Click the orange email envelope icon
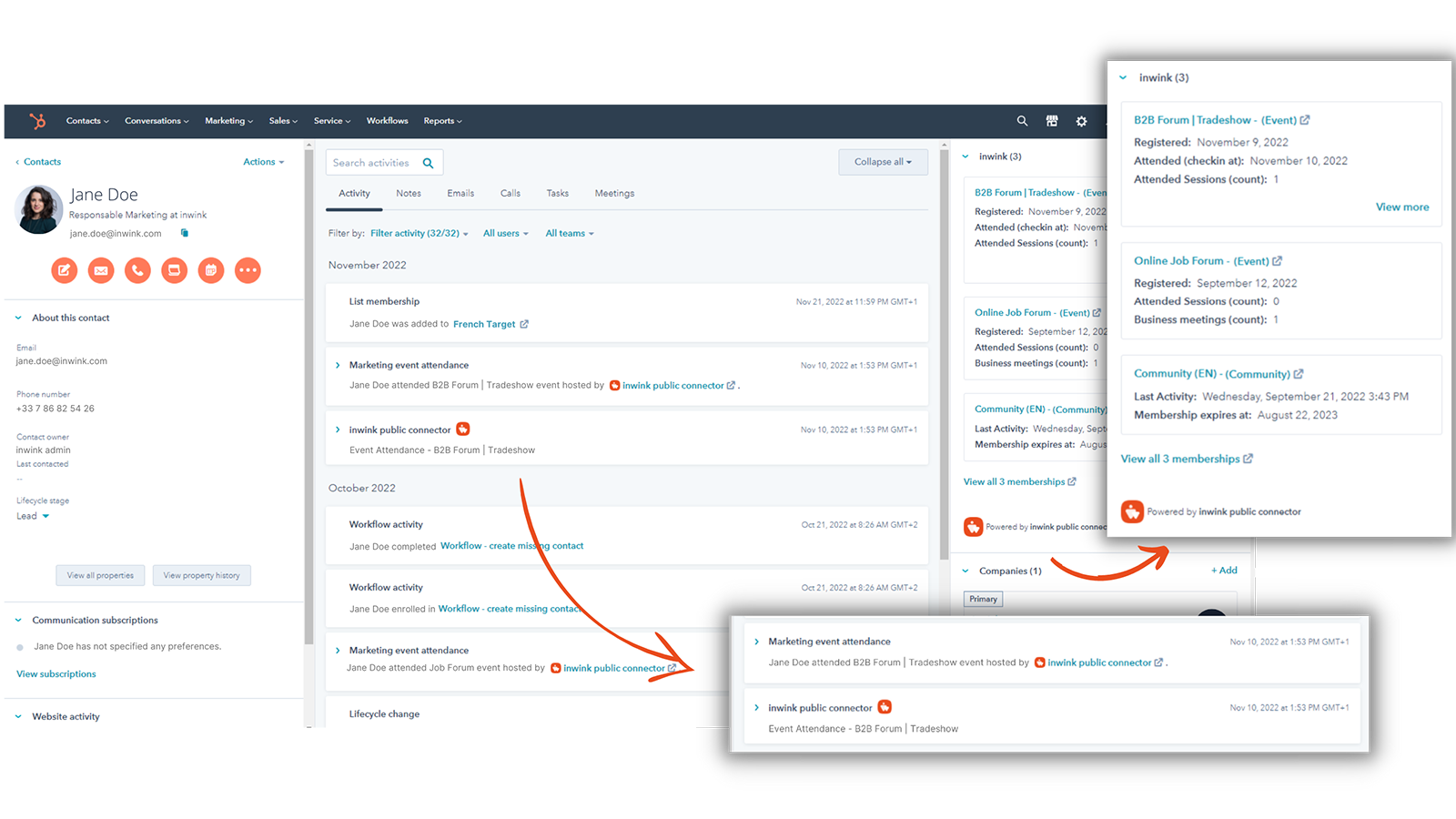Image resolution: width=1456 pixels, height=819 pixels. coord(100,270)
